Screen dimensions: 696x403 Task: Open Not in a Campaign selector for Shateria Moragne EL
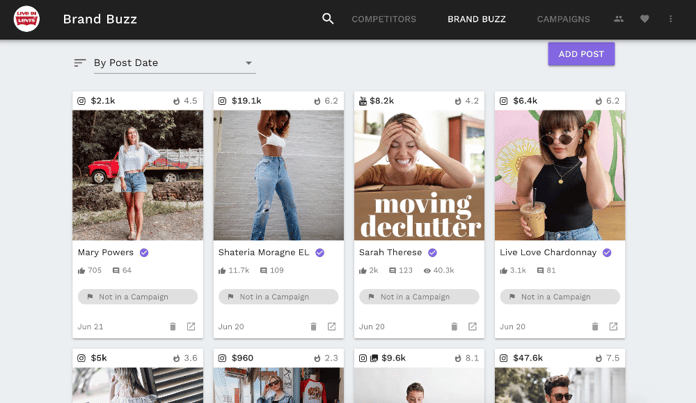click(x=278, y=297)
